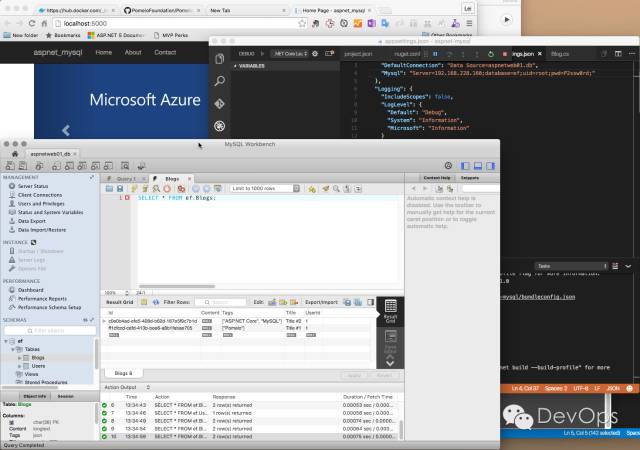The image size is (640, 450).
Task: Expand the Blogs table in schema tree
Action: point(19,358)
